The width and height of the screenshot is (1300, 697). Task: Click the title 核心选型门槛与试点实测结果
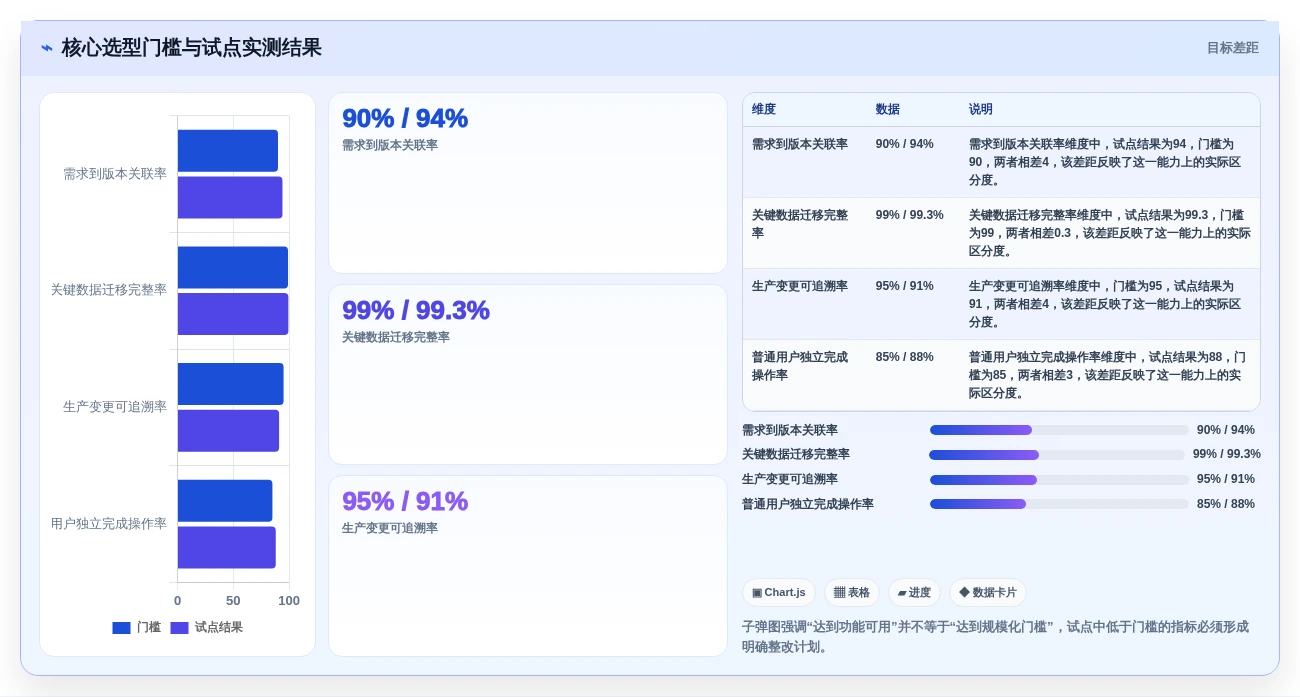[192, 48]
